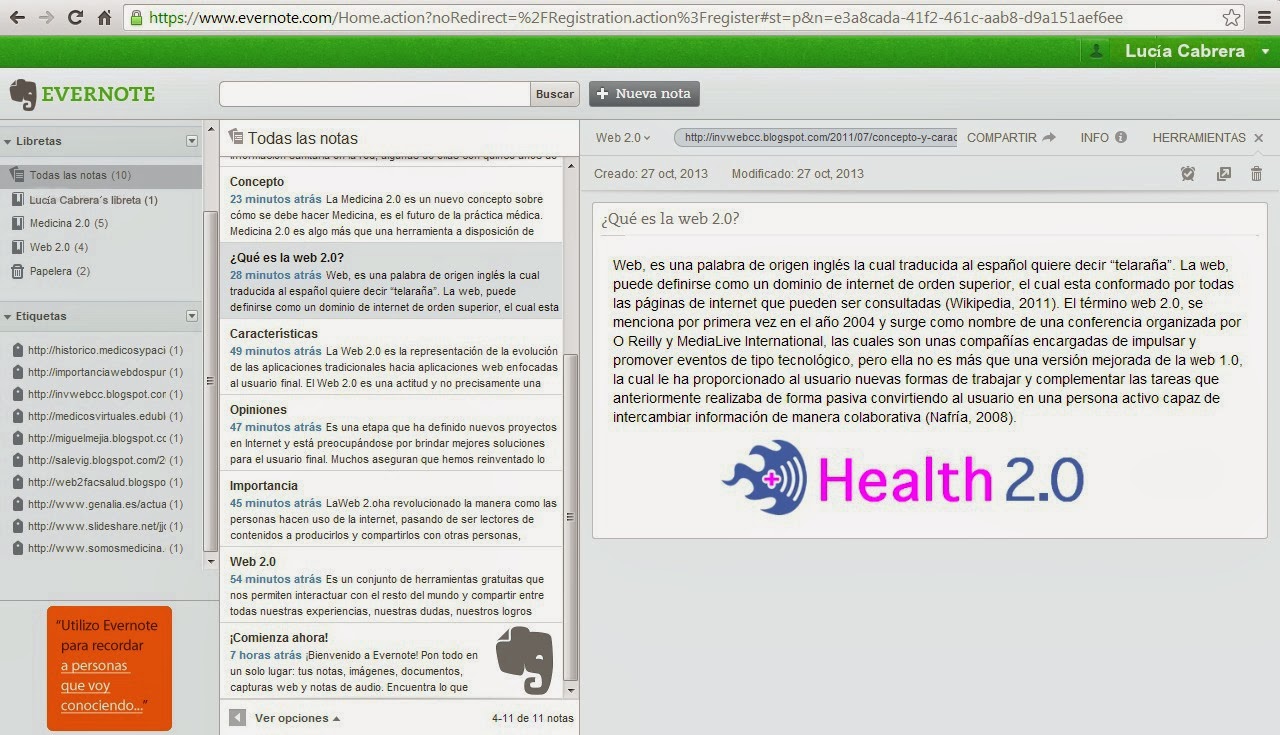Open the Etiquetas options dropdown

[x=192, y=316]
